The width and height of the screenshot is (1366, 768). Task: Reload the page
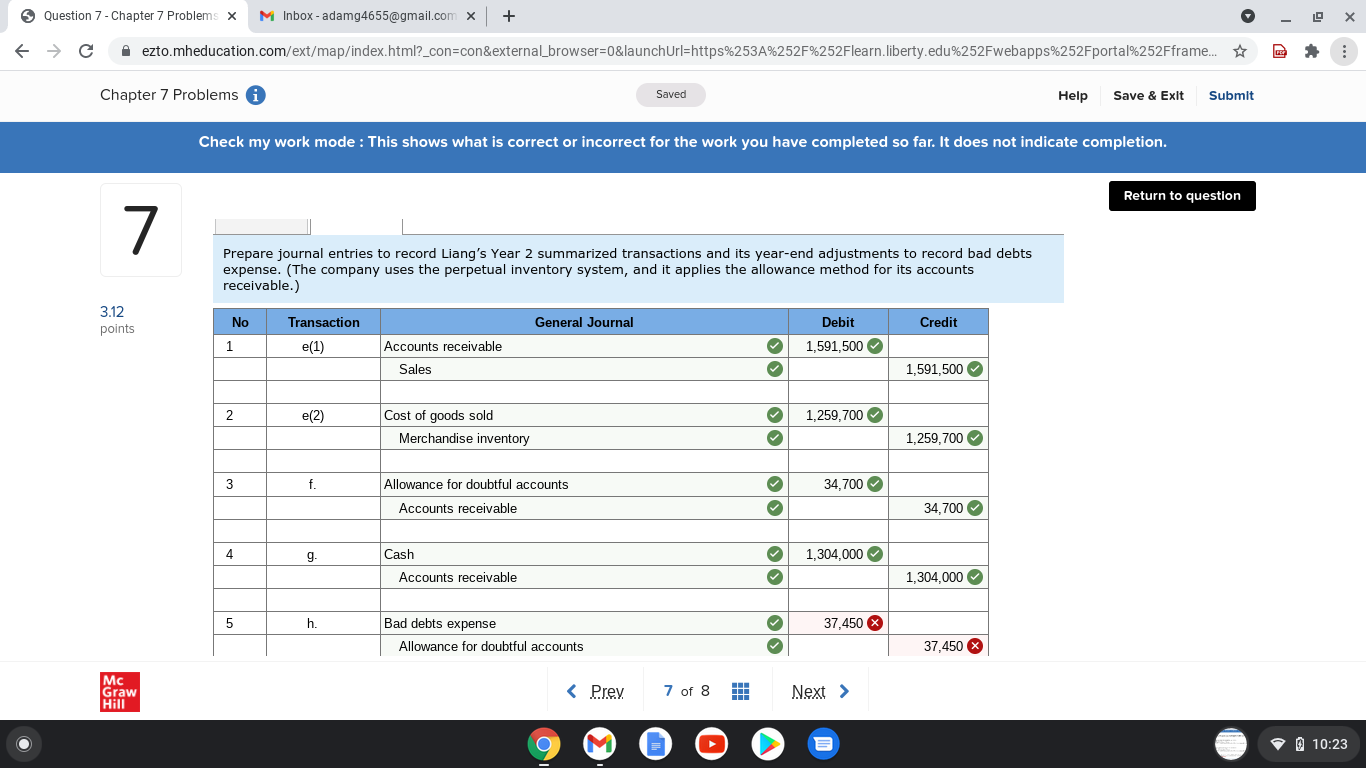pyautogui.click(x=86, y=52)
